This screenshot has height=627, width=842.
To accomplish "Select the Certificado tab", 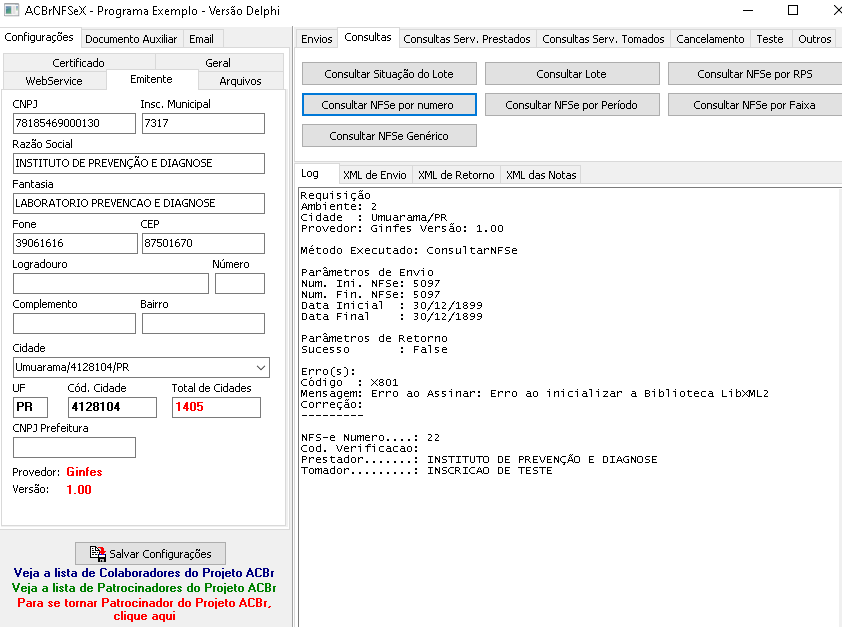I will [x=78, y=62].
